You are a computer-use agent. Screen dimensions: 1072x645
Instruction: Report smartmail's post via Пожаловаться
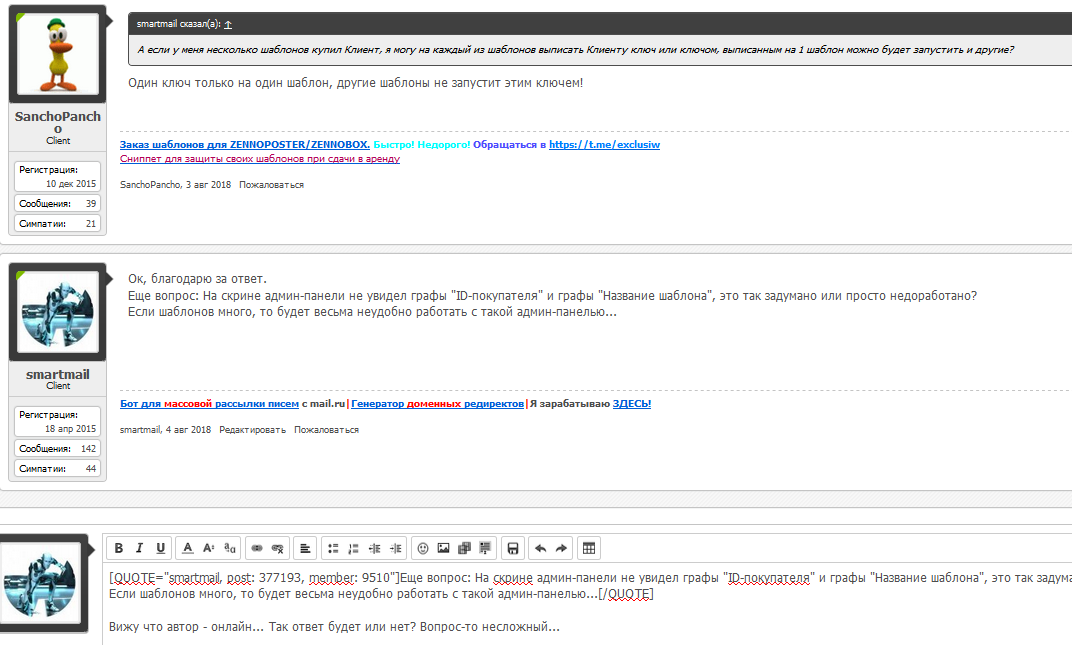click(x=326, y=430)
